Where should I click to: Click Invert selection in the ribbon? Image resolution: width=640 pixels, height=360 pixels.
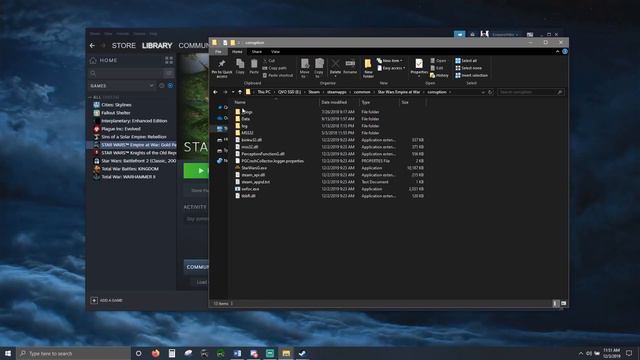(471, 75)
